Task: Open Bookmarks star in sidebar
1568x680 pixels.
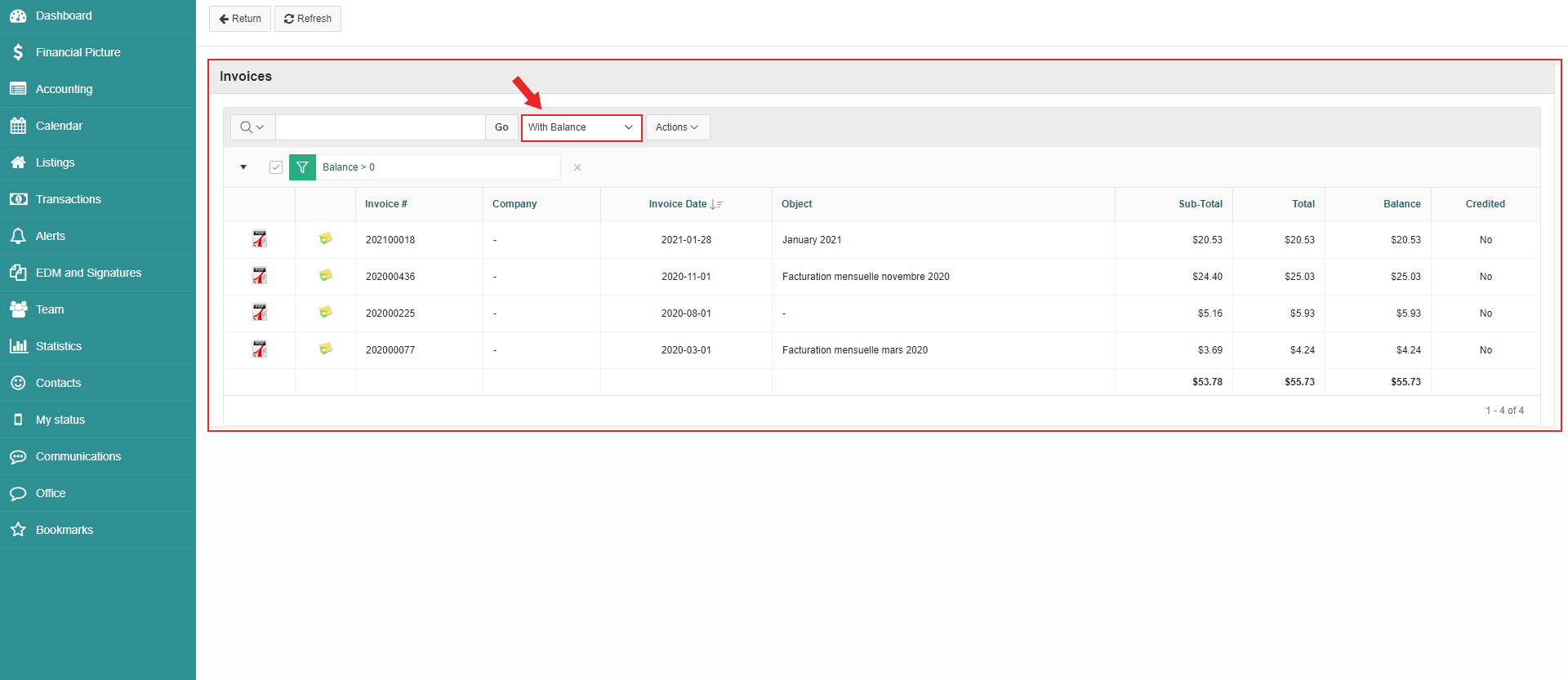Action: click(x=18, y=530)
